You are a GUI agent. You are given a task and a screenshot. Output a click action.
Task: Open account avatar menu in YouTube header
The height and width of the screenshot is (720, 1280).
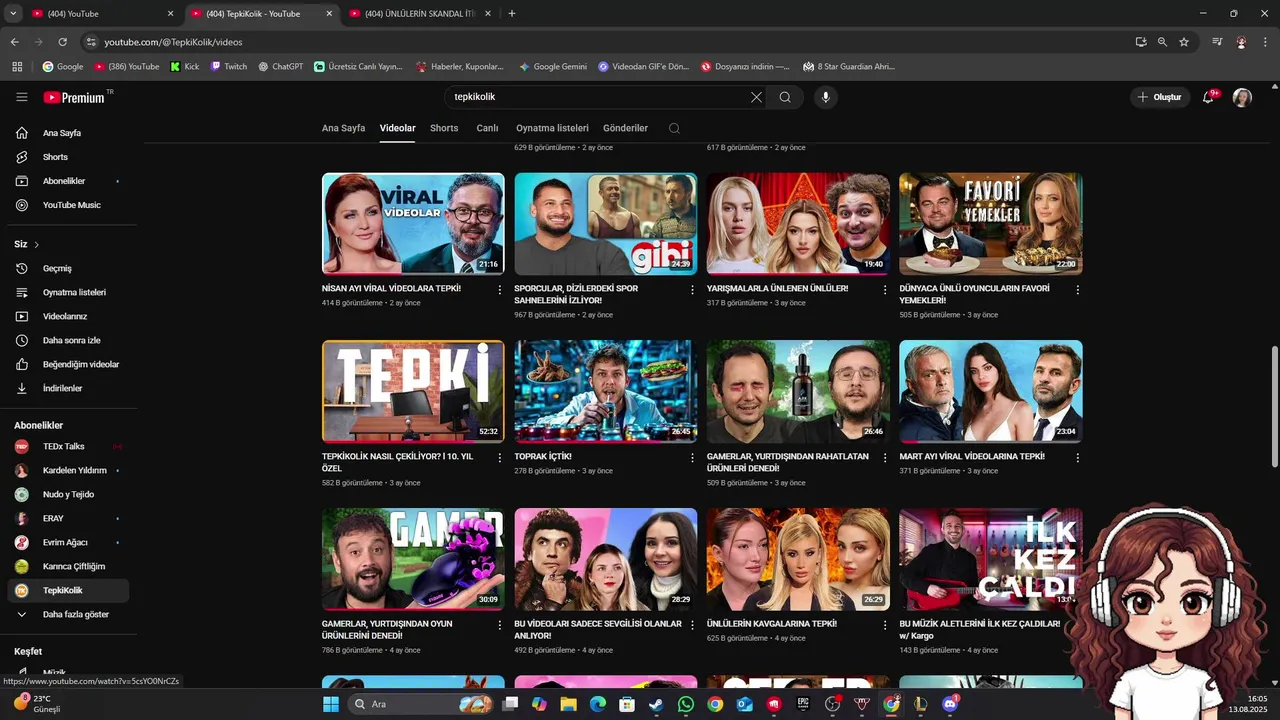tap(1242, 97)
